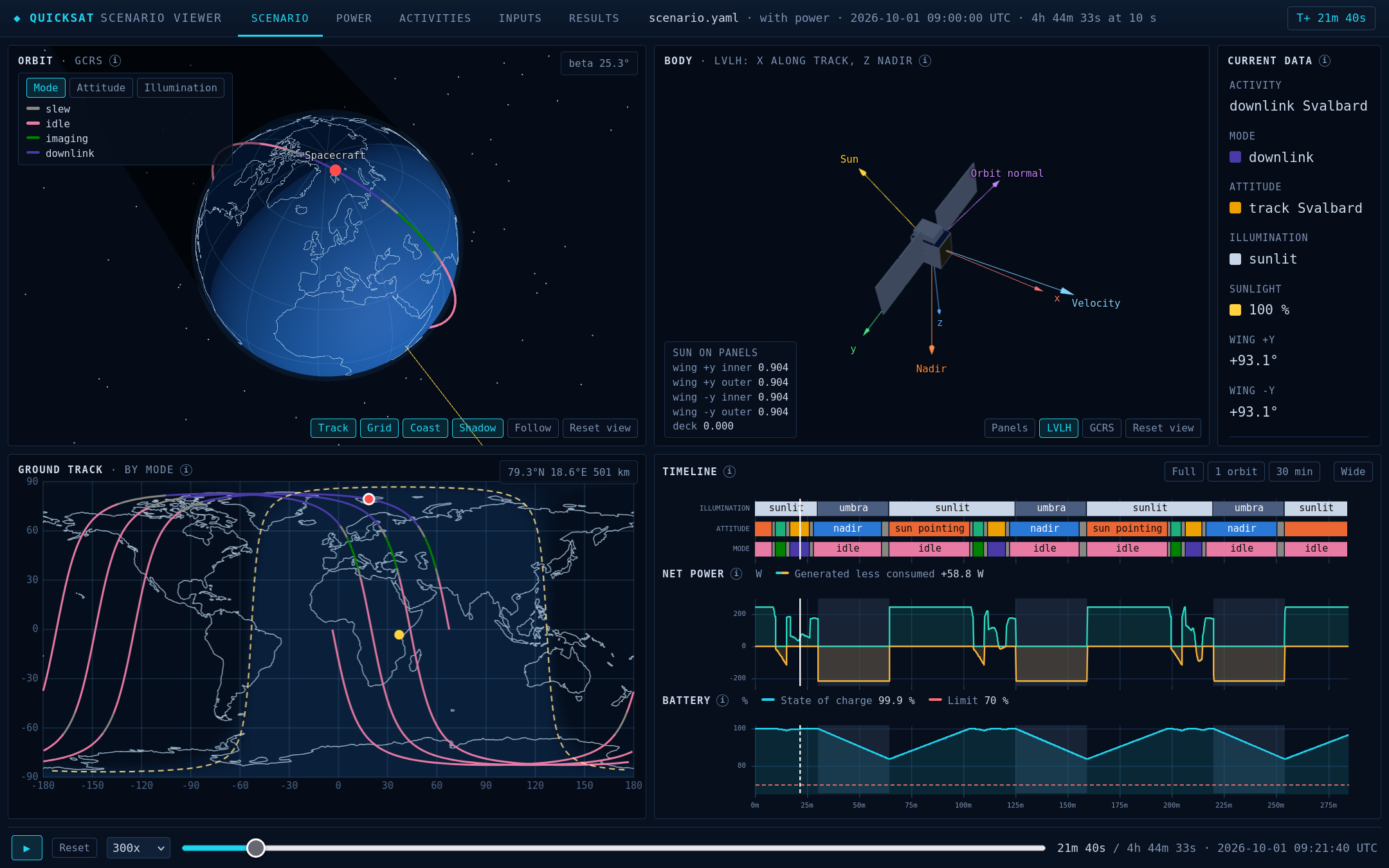Enable Follow mode in orbit view

pos(532,428)
